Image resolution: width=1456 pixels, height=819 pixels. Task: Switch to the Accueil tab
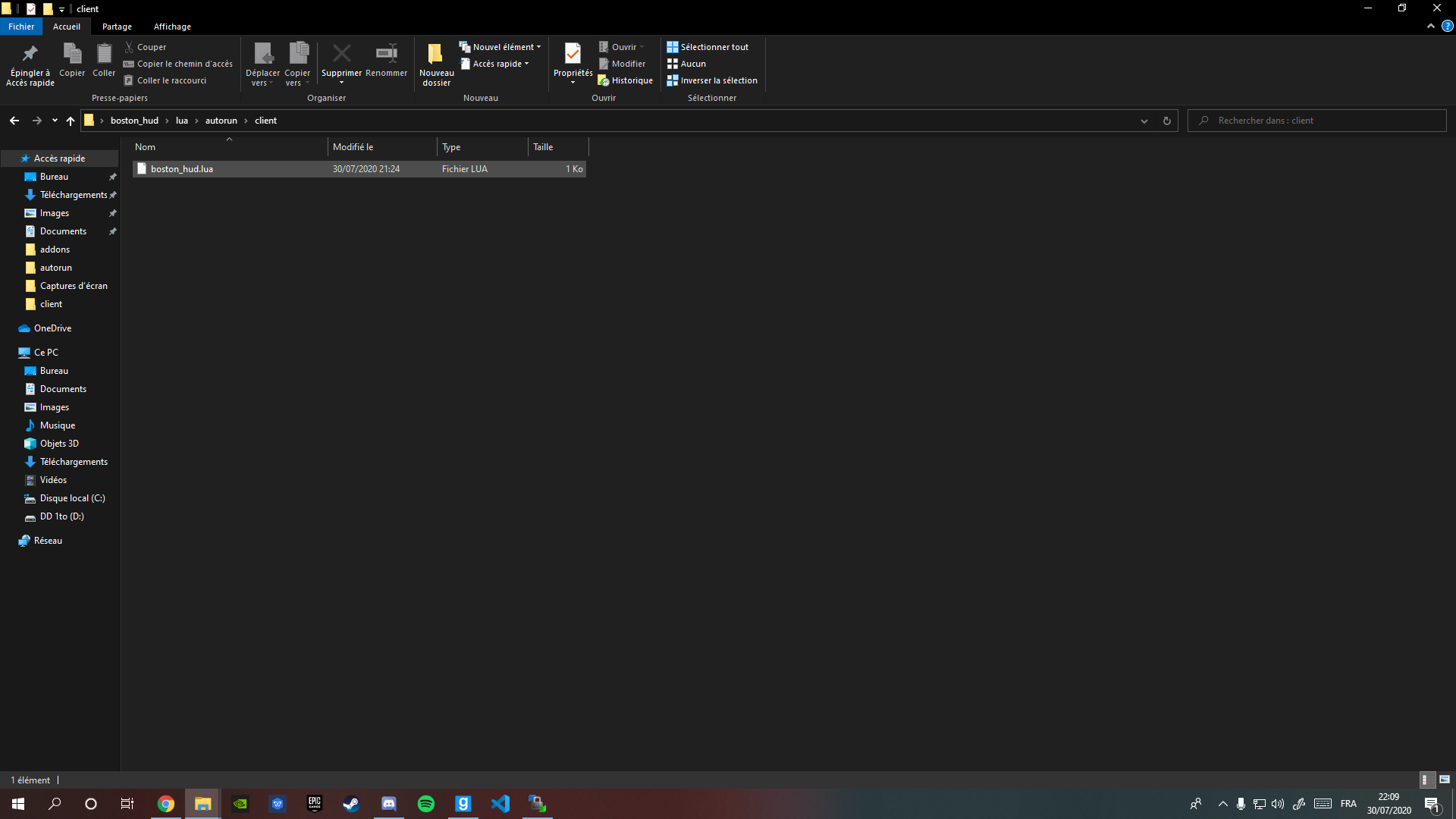click(67, 27)
